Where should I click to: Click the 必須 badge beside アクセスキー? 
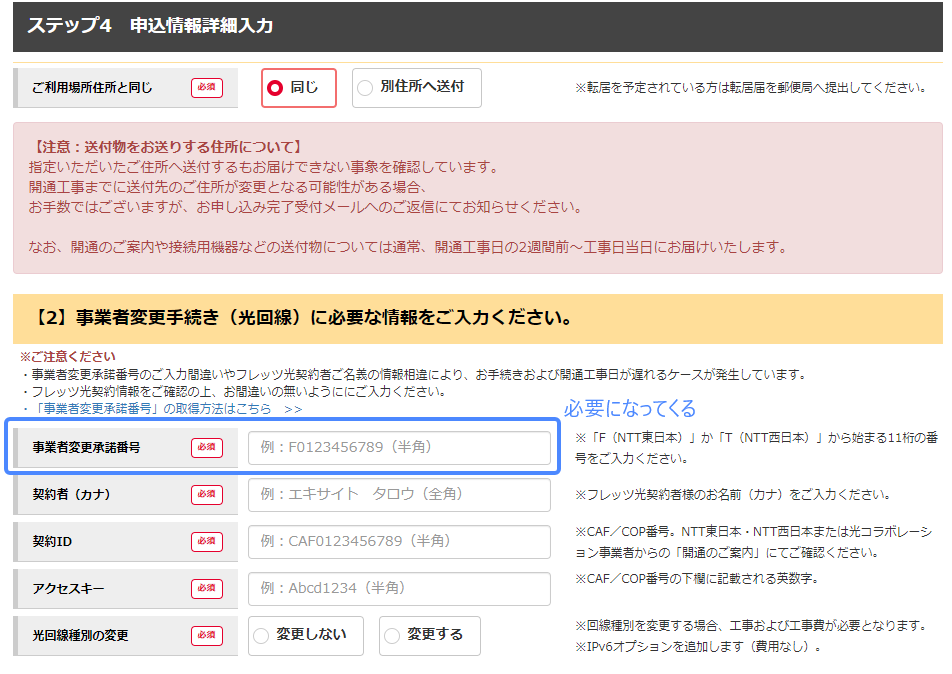pos(207,588)
